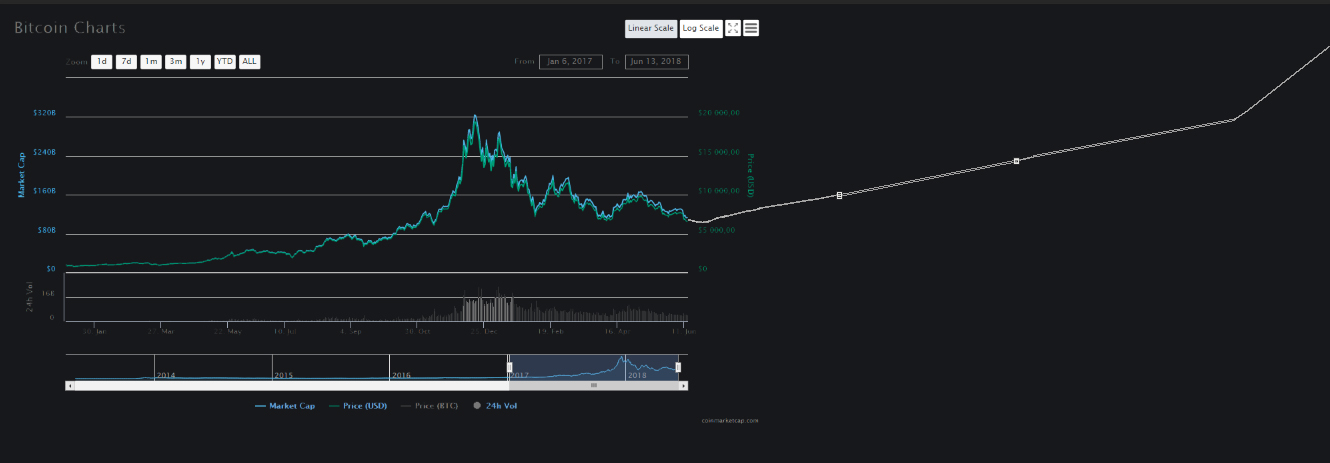This screenshot has height=463, width=1330.
Task: Click the Bitcoin Charts heading
Action: [70, 28]
